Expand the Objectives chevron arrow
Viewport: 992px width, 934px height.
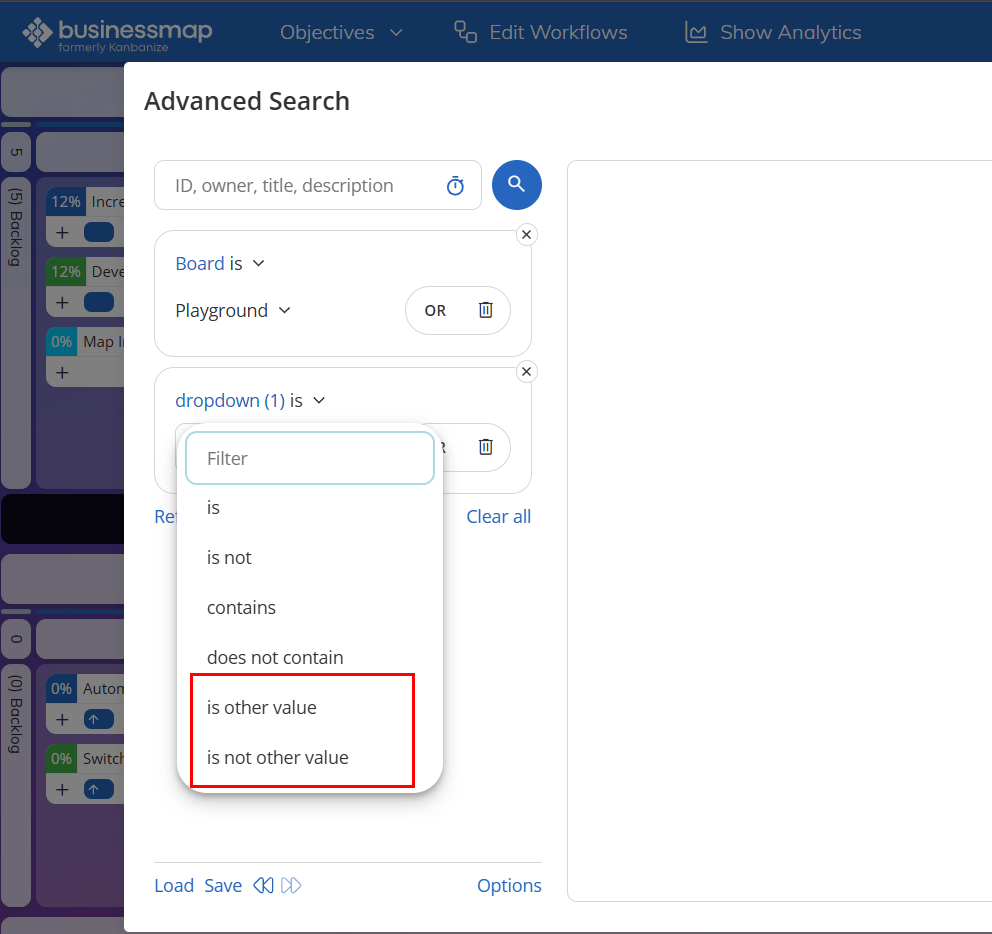tap(396, 32)
